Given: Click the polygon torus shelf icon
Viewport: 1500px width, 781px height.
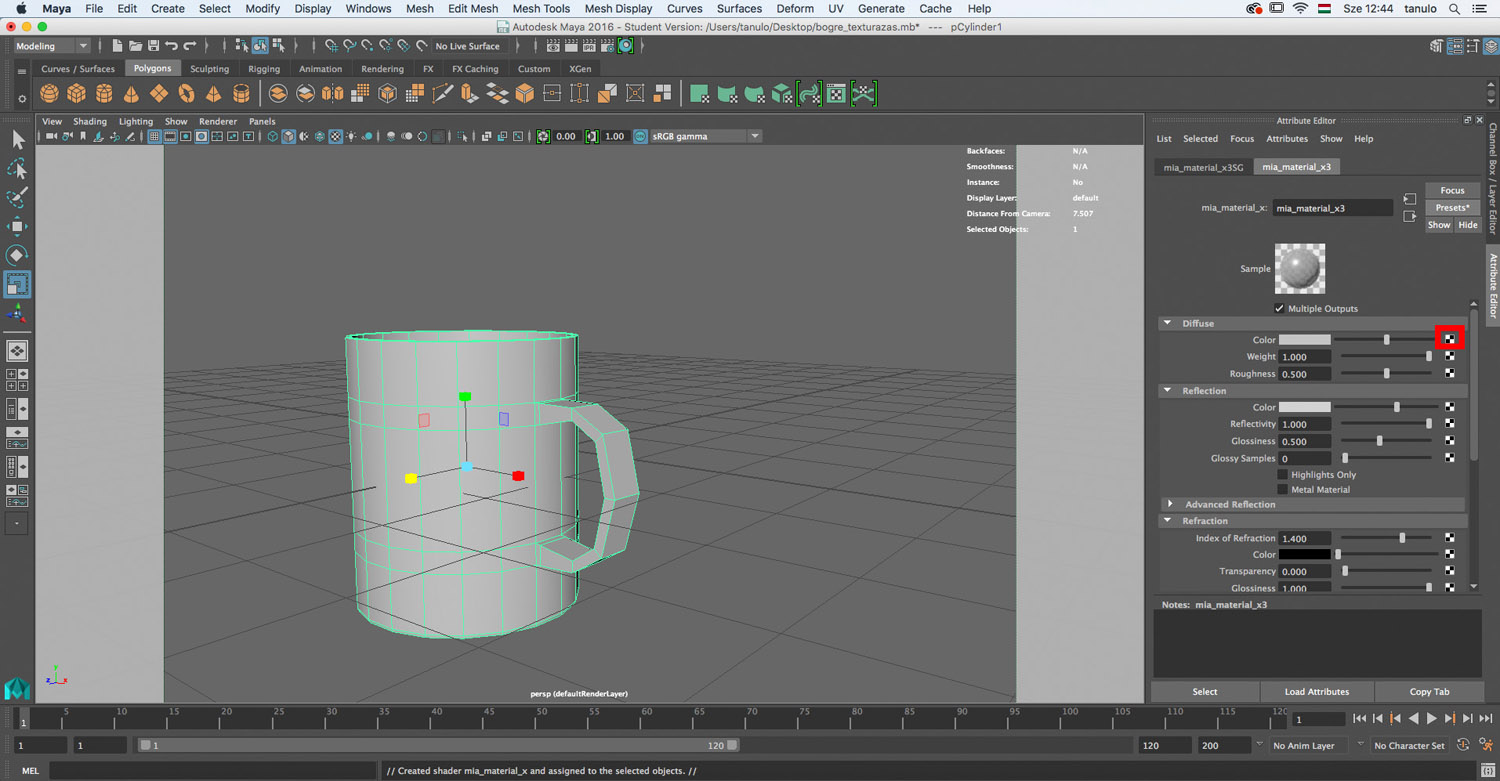Looking at the screenshot, I should (x=186, y=94).
